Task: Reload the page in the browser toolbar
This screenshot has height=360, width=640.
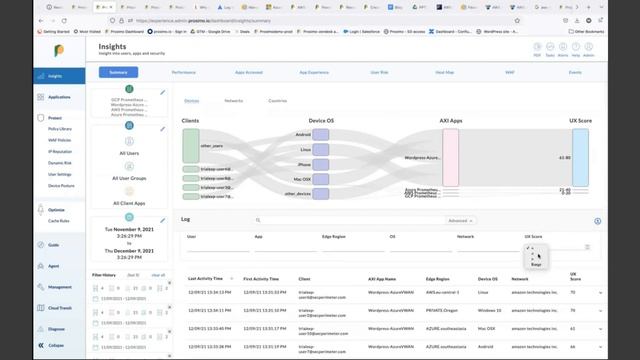Action: [64, 20]
